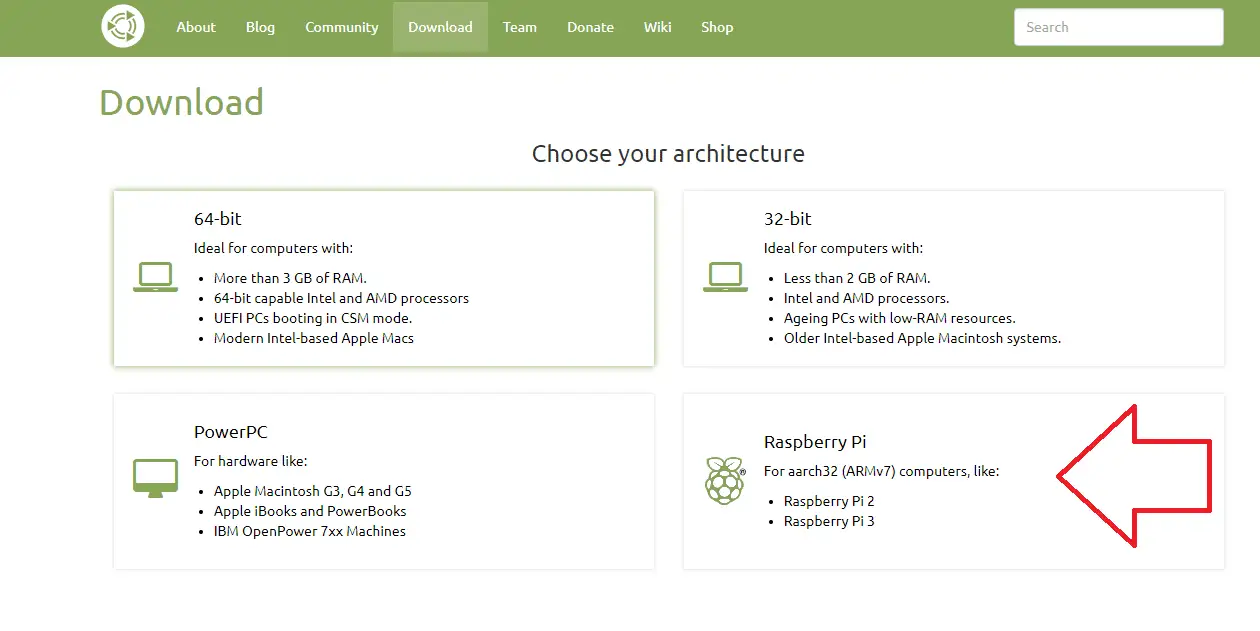Click the laptop icon in 32-bit card
1260x631 pixels.
click(x=725, y=277)
